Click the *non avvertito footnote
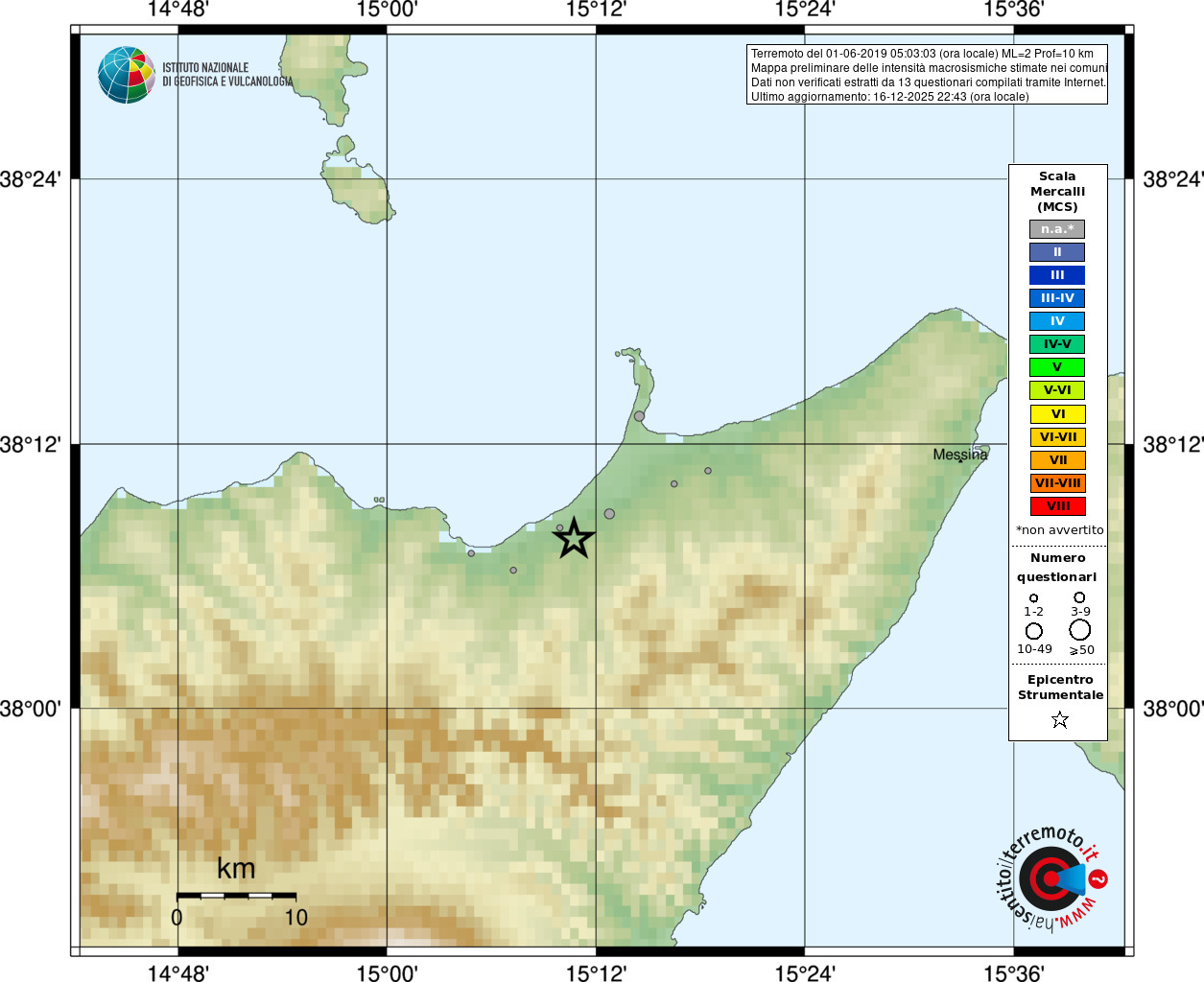Screen dimensions: 1204x982 tap(1059, 530)
